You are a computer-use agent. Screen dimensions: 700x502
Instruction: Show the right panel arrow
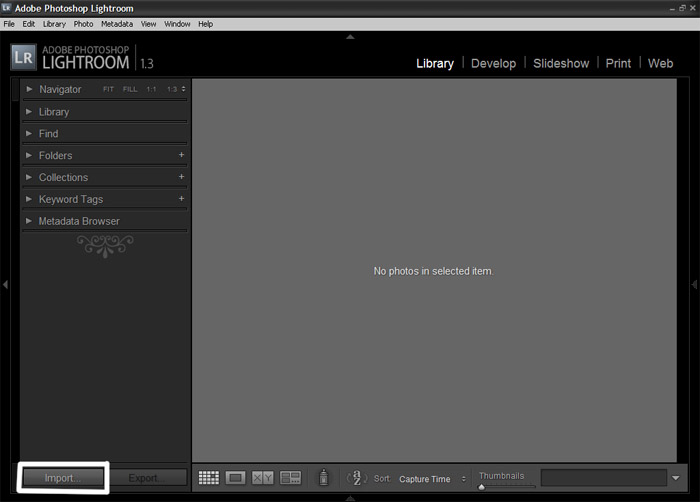click(x=695, y=284)
